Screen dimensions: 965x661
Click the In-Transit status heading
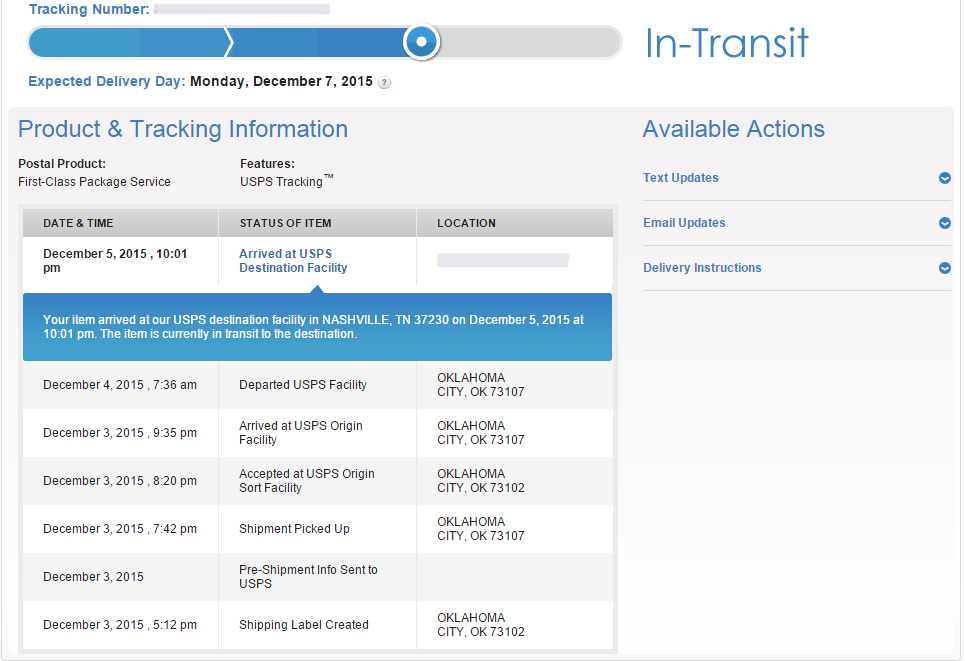pos(727,43)
